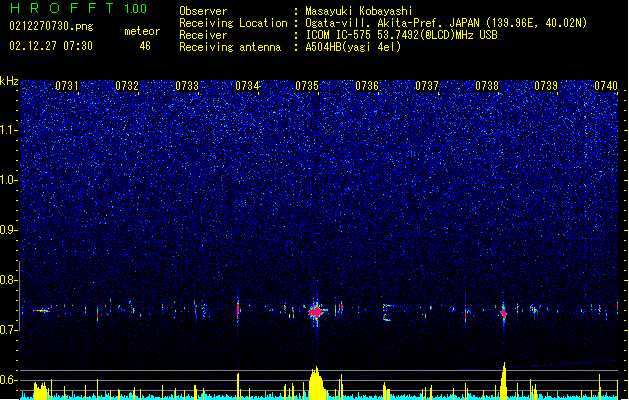Click the red meteor echo near 0738
The height and width of the screenshot is (400, 629).
pyautogui.click(x=503, y=313)
